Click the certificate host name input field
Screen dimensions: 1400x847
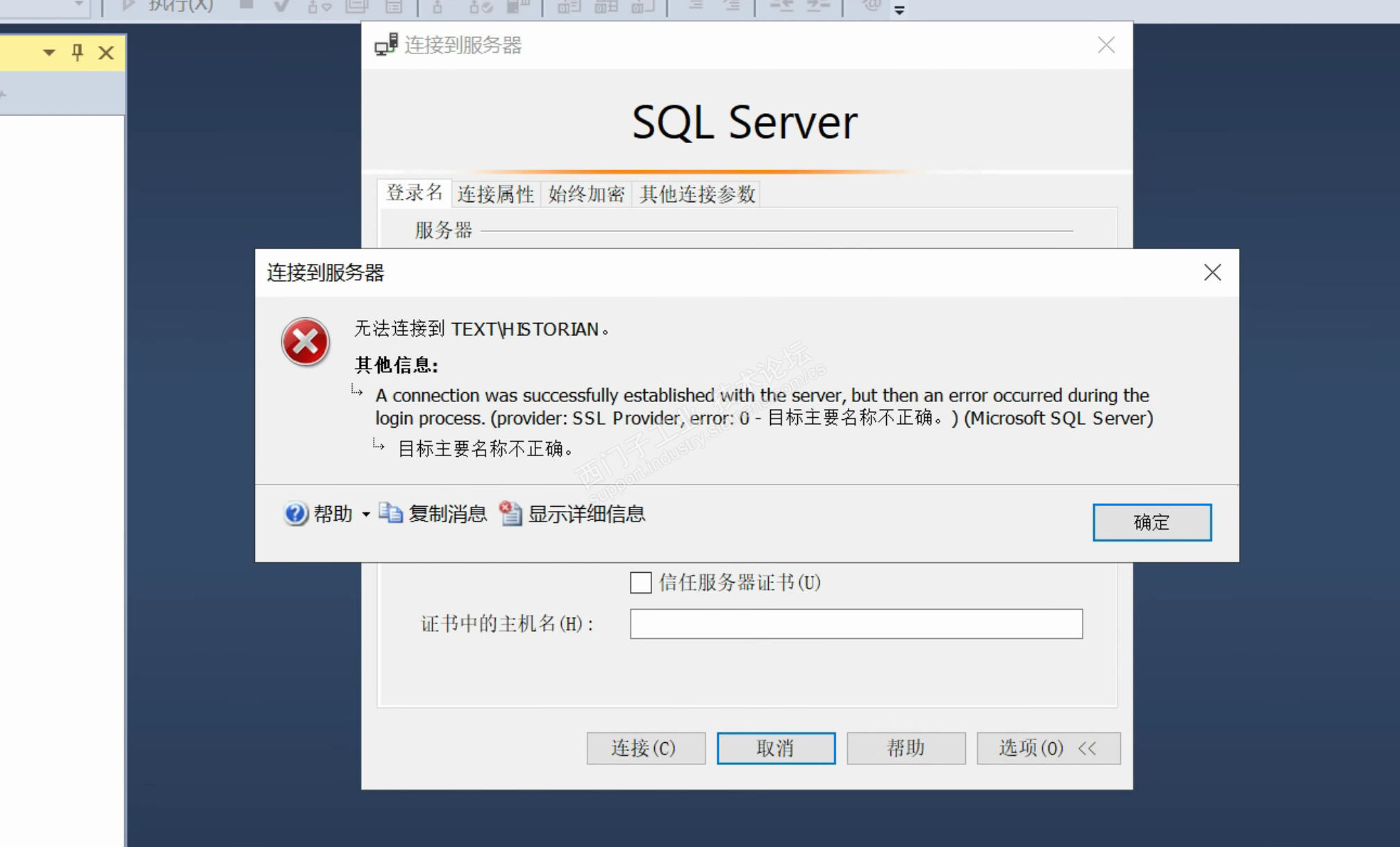coord(856,623)
